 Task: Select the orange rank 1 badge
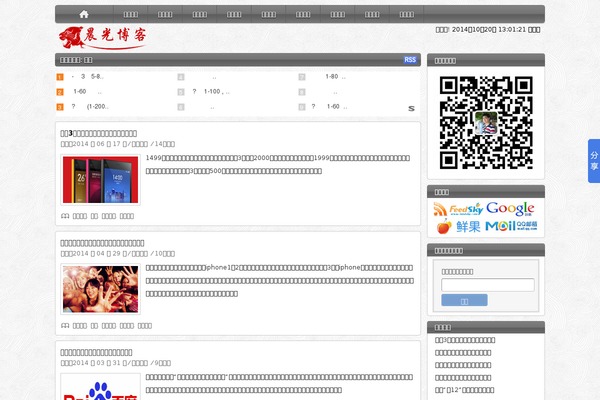60,77
